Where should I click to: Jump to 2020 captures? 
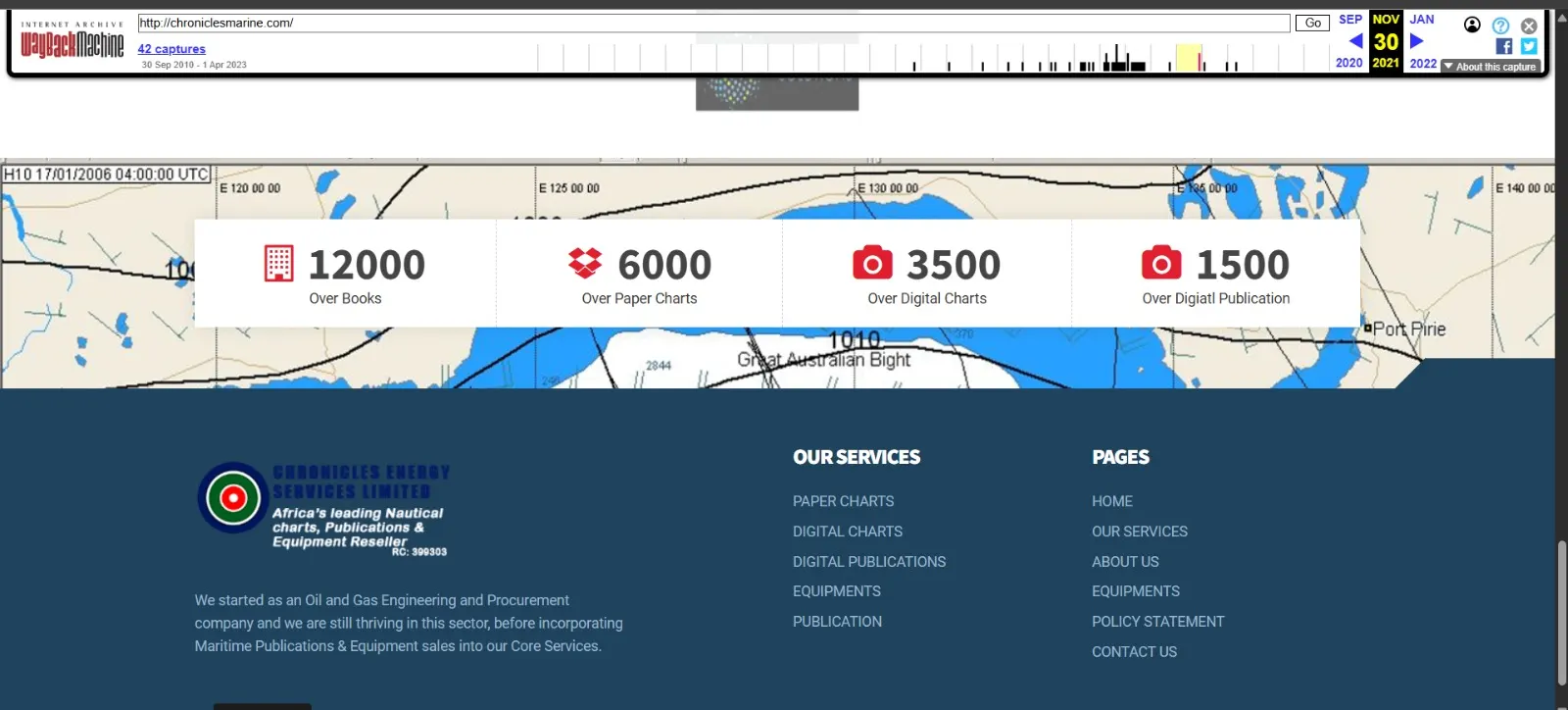(x=1349, y=63)
